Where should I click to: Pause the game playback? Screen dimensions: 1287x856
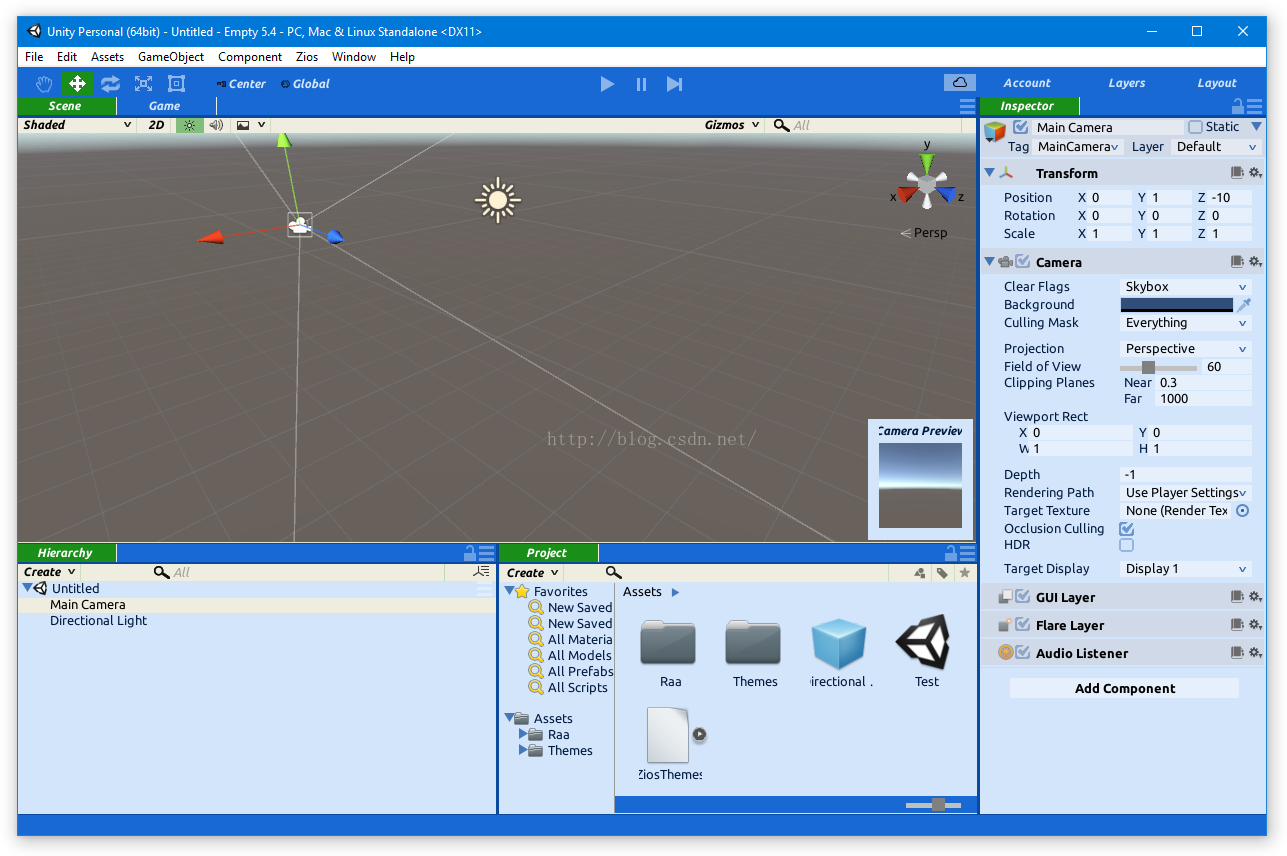click(641, 84)
